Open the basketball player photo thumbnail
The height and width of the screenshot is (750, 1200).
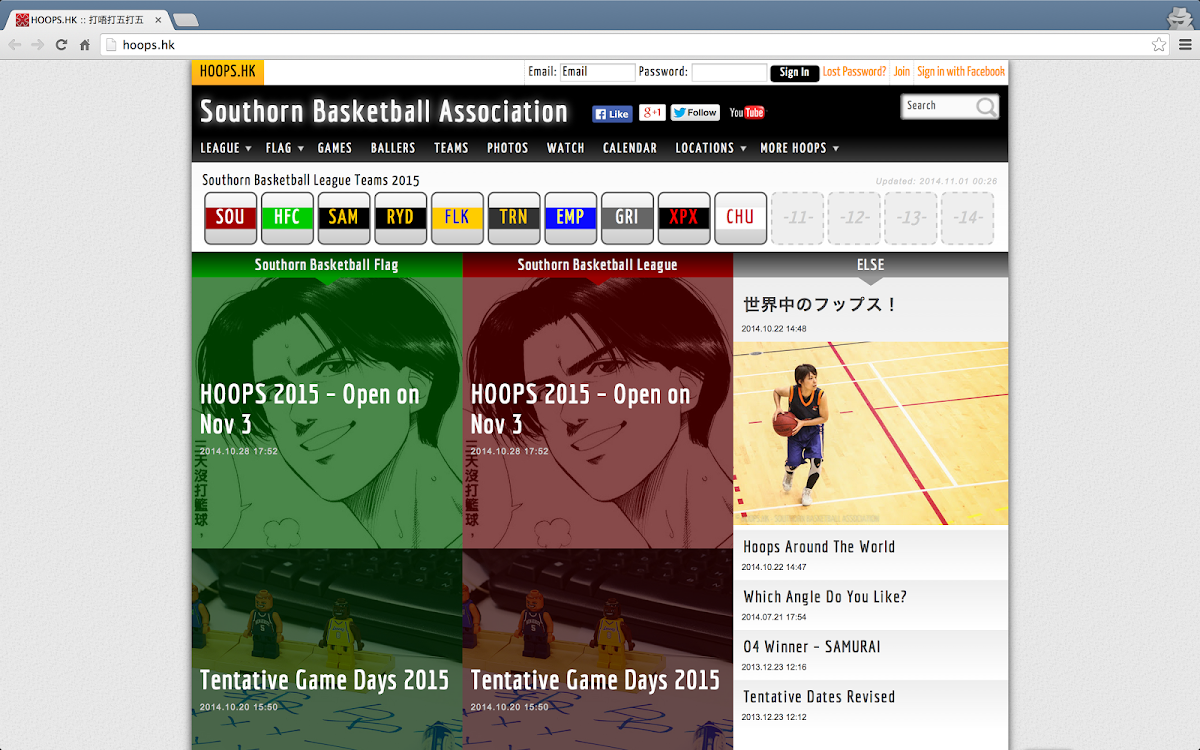pyautogui.click(x=871, y=434)
